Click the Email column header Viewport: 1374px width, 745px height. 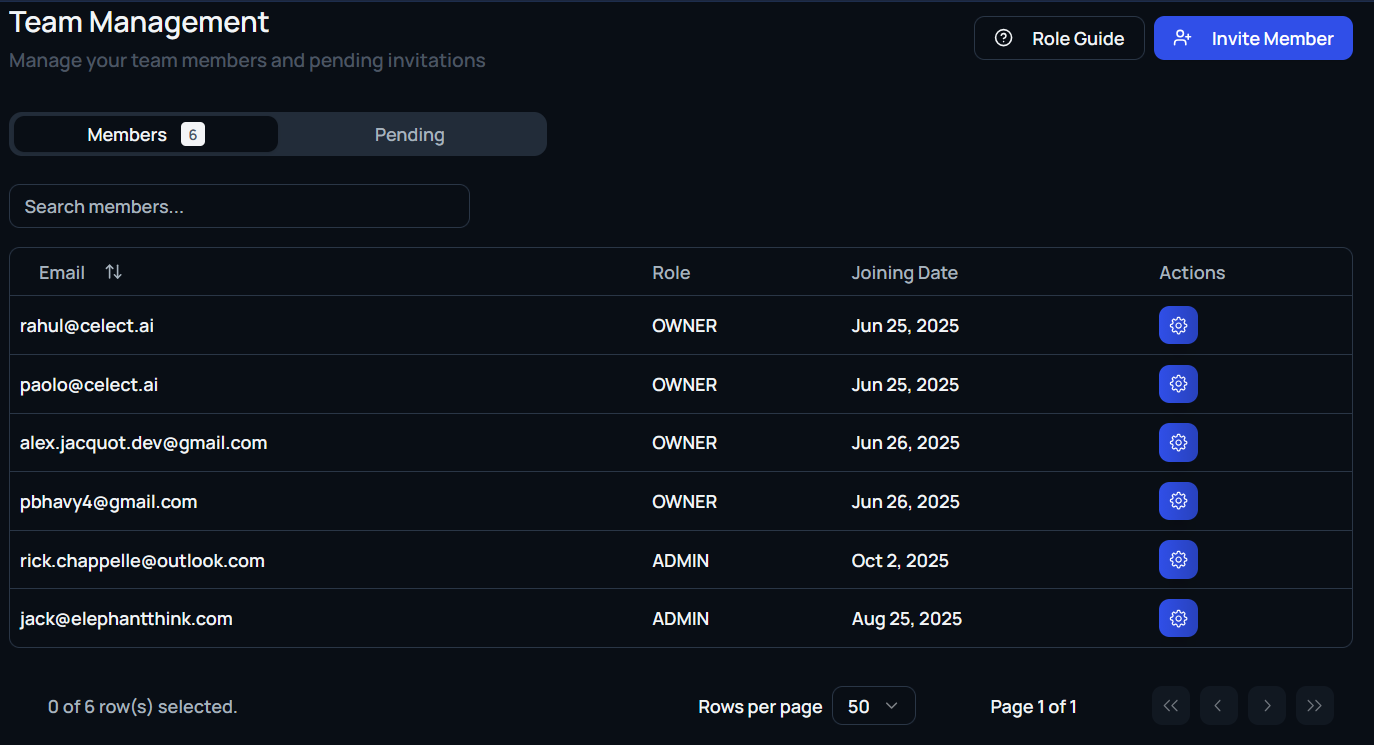(x=62, y=273)
